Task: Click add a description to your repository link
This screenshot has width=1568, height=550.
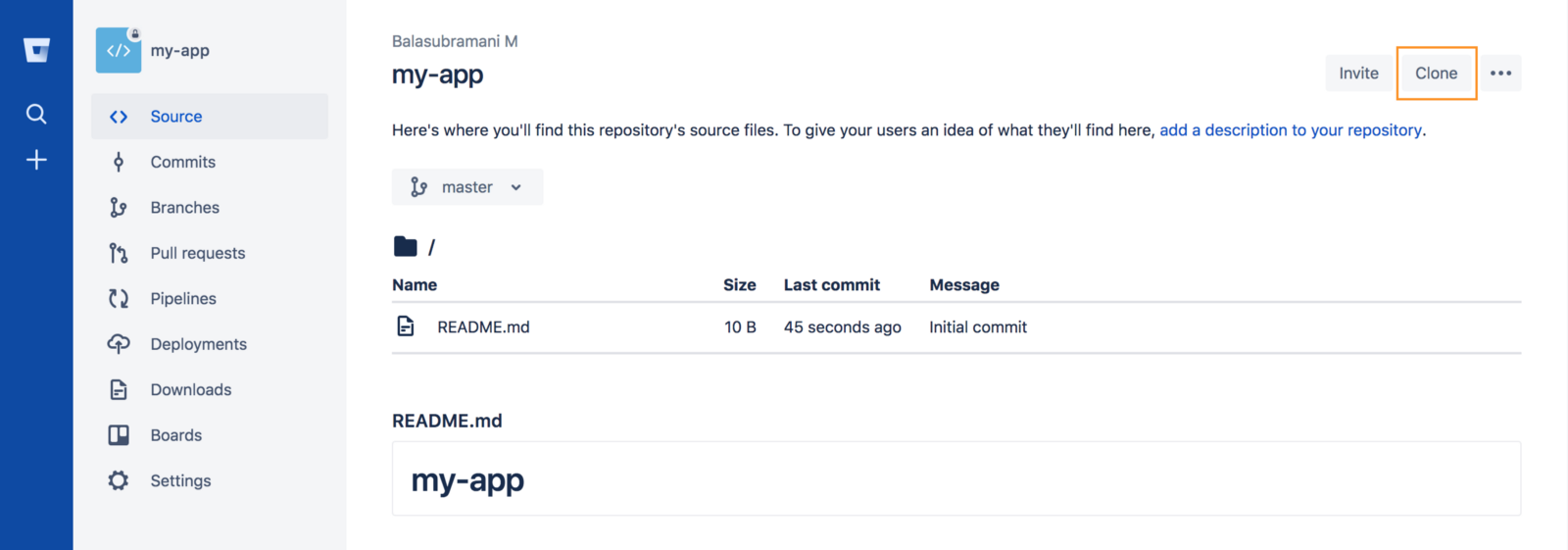Action: click(x=1290, y=130)
